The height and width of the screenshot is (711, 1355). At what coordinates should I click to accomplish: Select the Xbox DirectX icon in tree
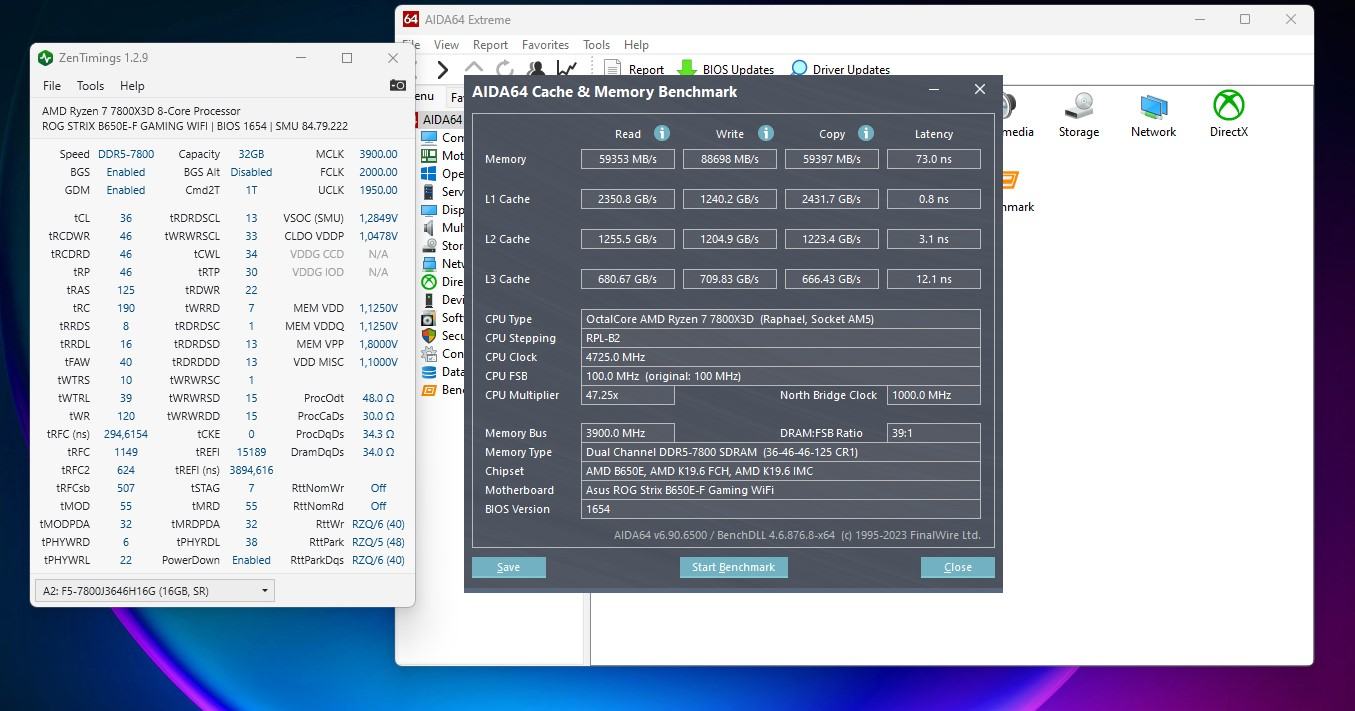[x=429, y=281]
